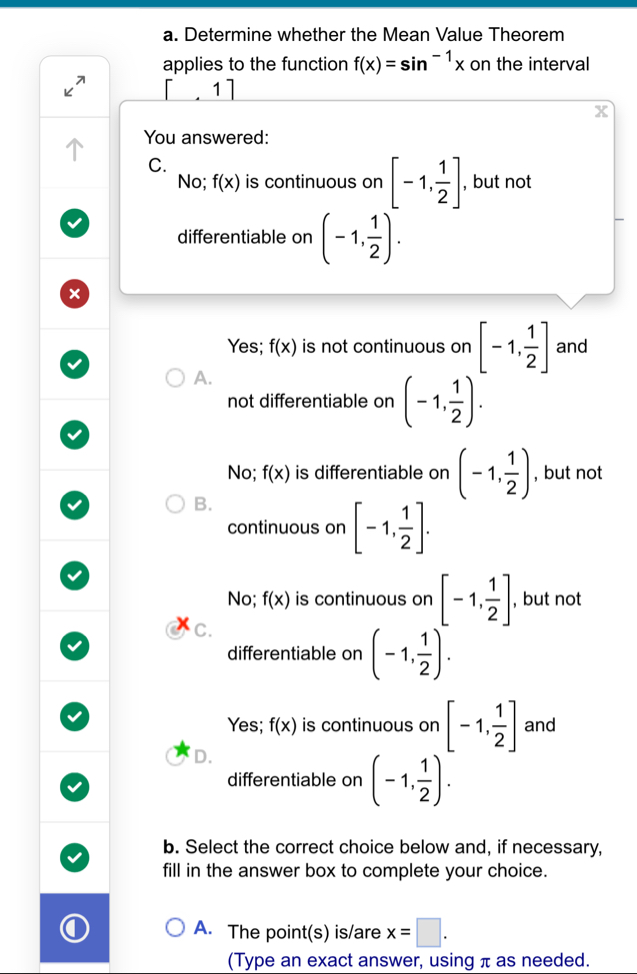Select the second green checkmark question
Image resolution: width=637 pixels, height=974 pixels.
74,363
